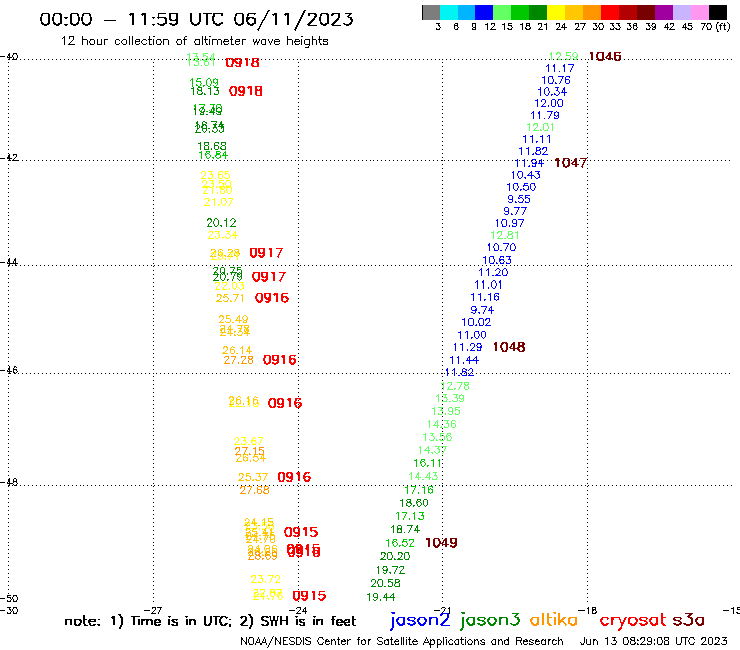Select the 25.49 wave height reading
The image size is (740, 650).
pyautogui.click(x=233, y=320)
